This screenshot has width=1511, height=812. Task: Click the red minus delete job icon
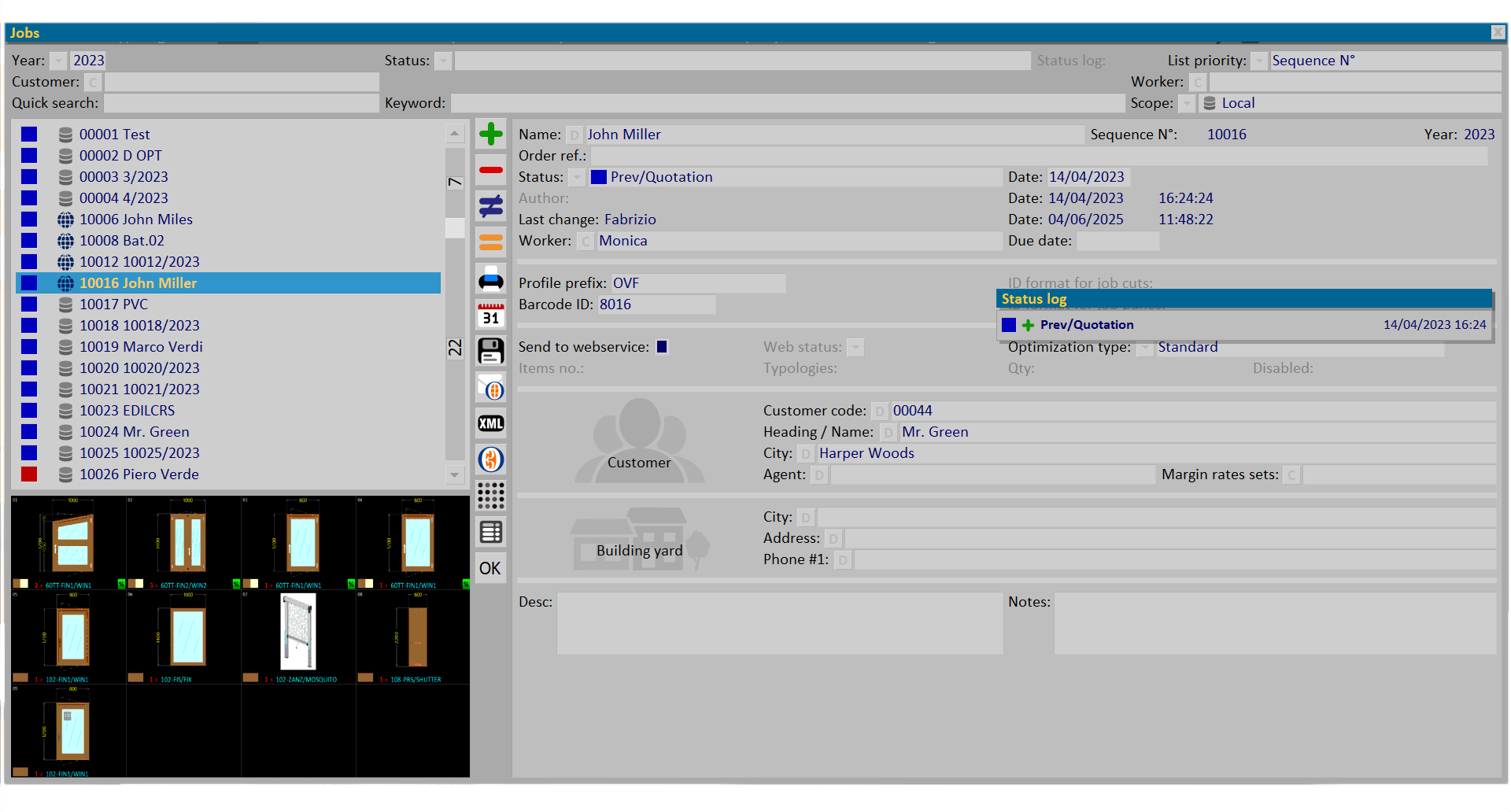[x=491, y=170]
